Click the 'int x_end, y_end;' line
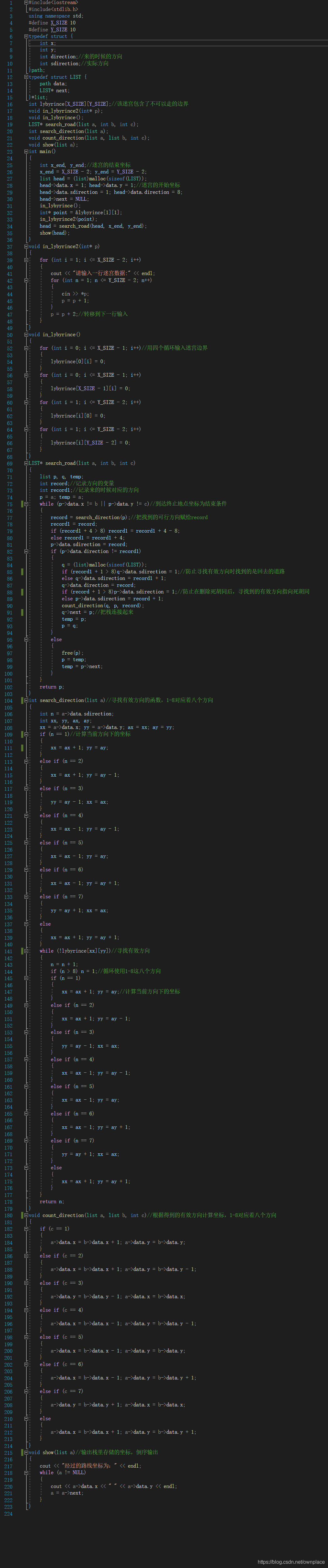 click(x=85, y=165)
